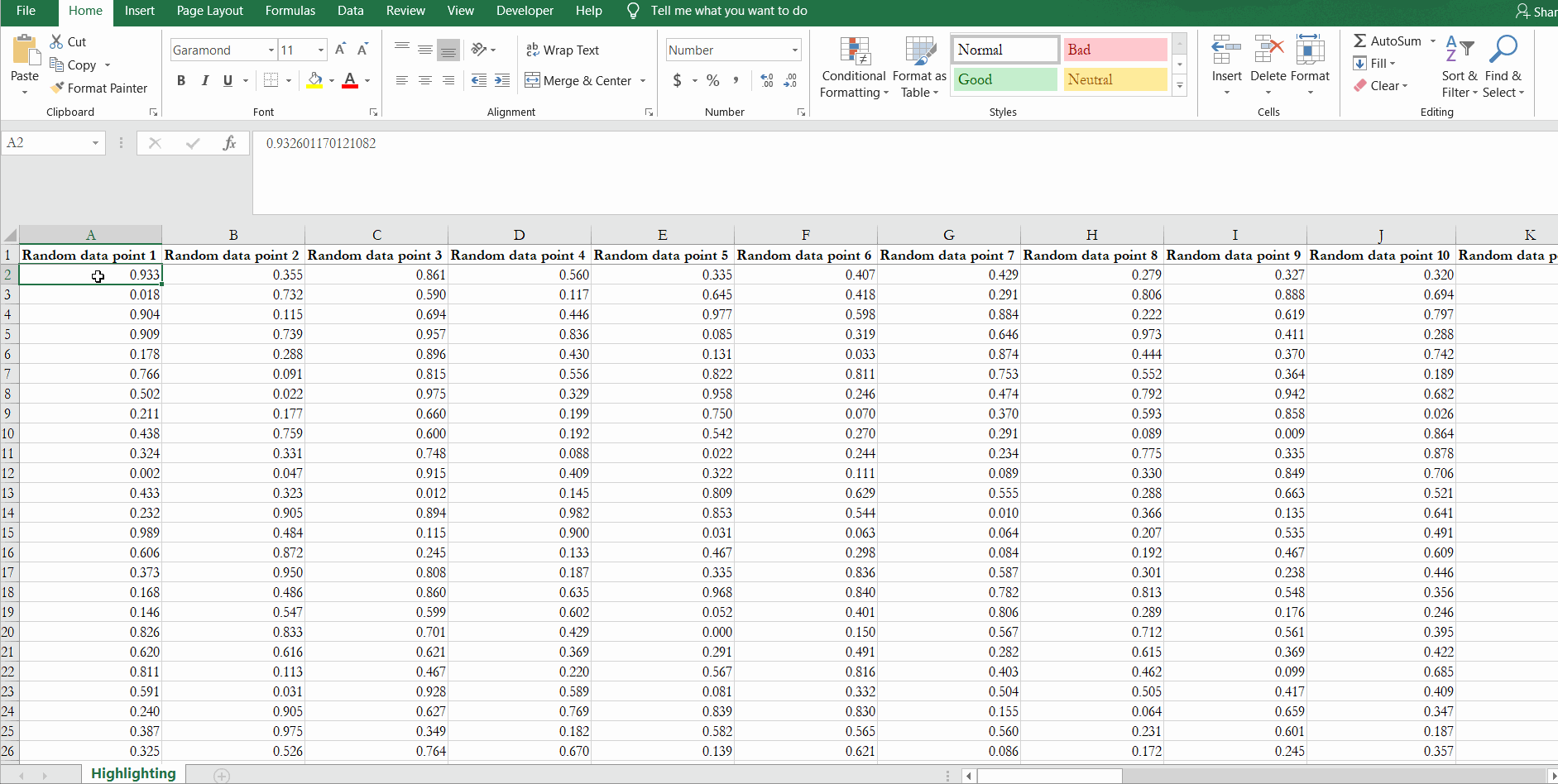Apply Percent Style formatting
Image resolution: width=1558 pixels, height=784 pixels.
pos(712,80)
